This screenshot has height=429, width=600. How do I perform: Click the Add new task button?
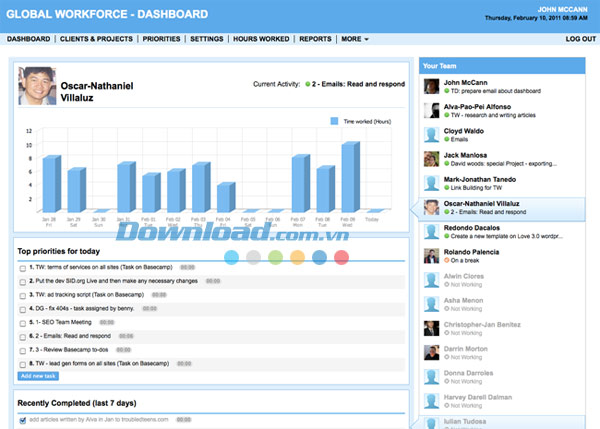(39, 376)
